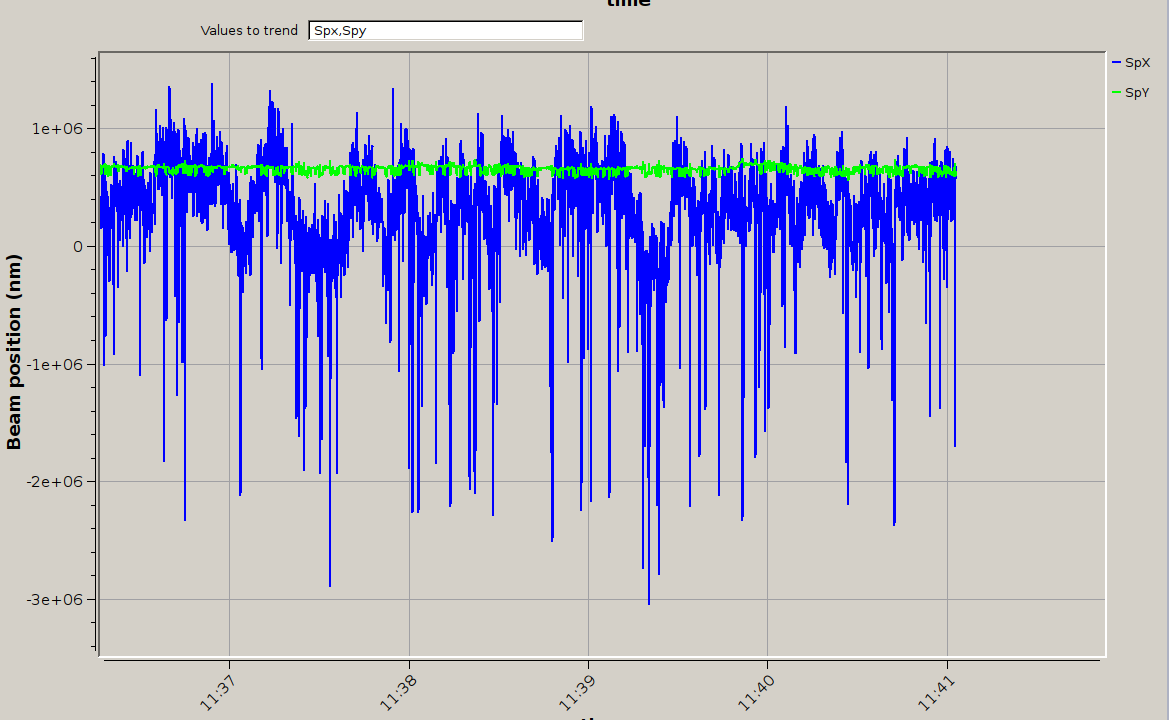Click the -3e+06 y-axis tick label
The image size is (1169, 720).
pyautogui.click(x=60, y=599)
